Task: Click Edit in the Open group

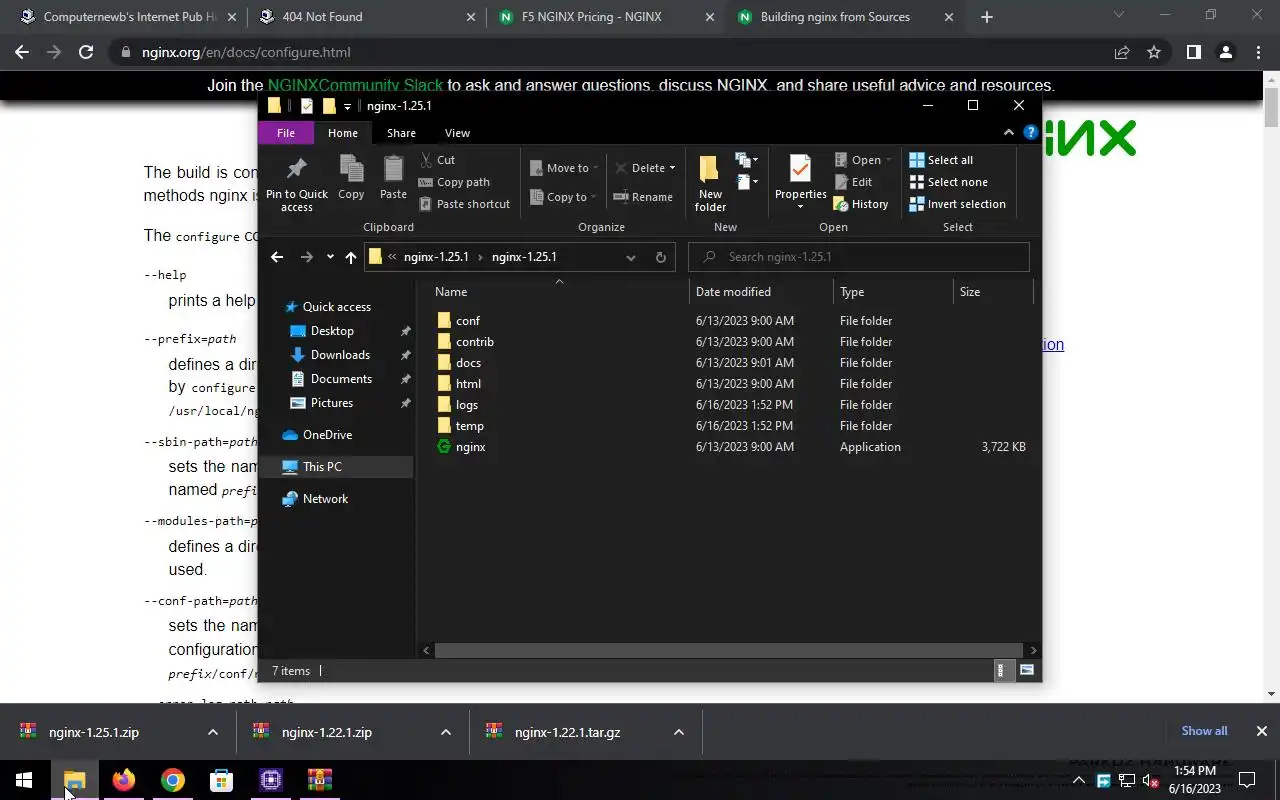Action: 853,182
